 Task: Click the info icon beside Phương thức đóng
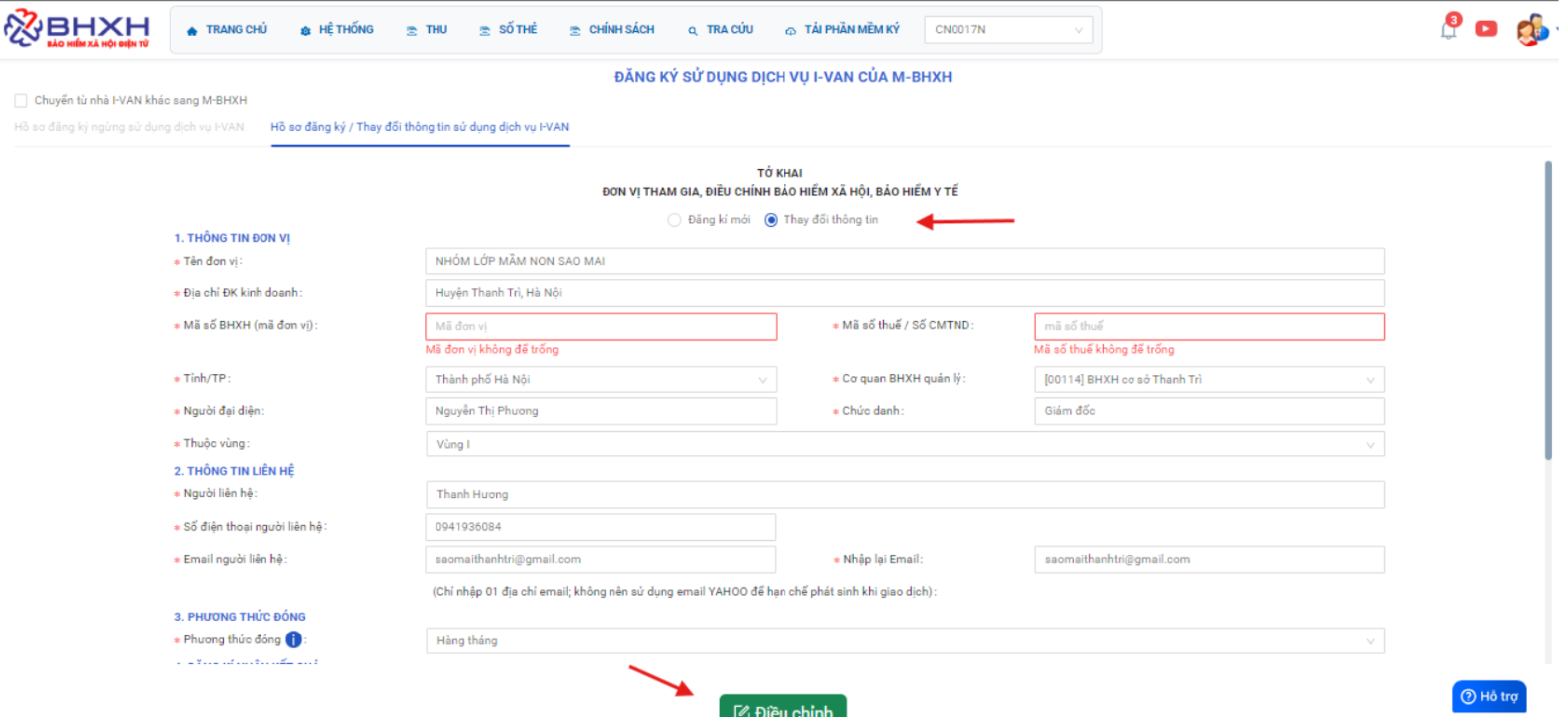(293, 640)
